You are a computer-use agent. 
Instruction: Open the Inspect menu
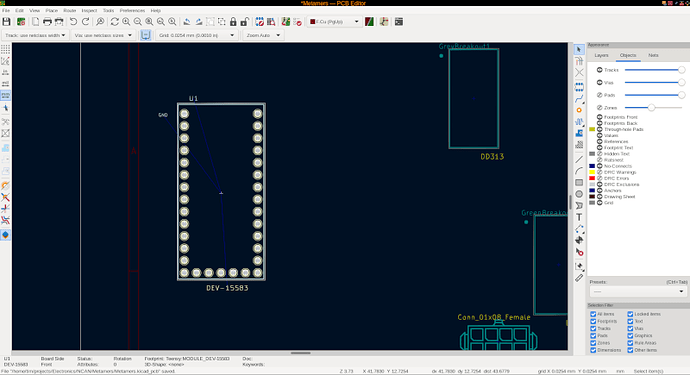pyautogui.click(x=89, y=10)
